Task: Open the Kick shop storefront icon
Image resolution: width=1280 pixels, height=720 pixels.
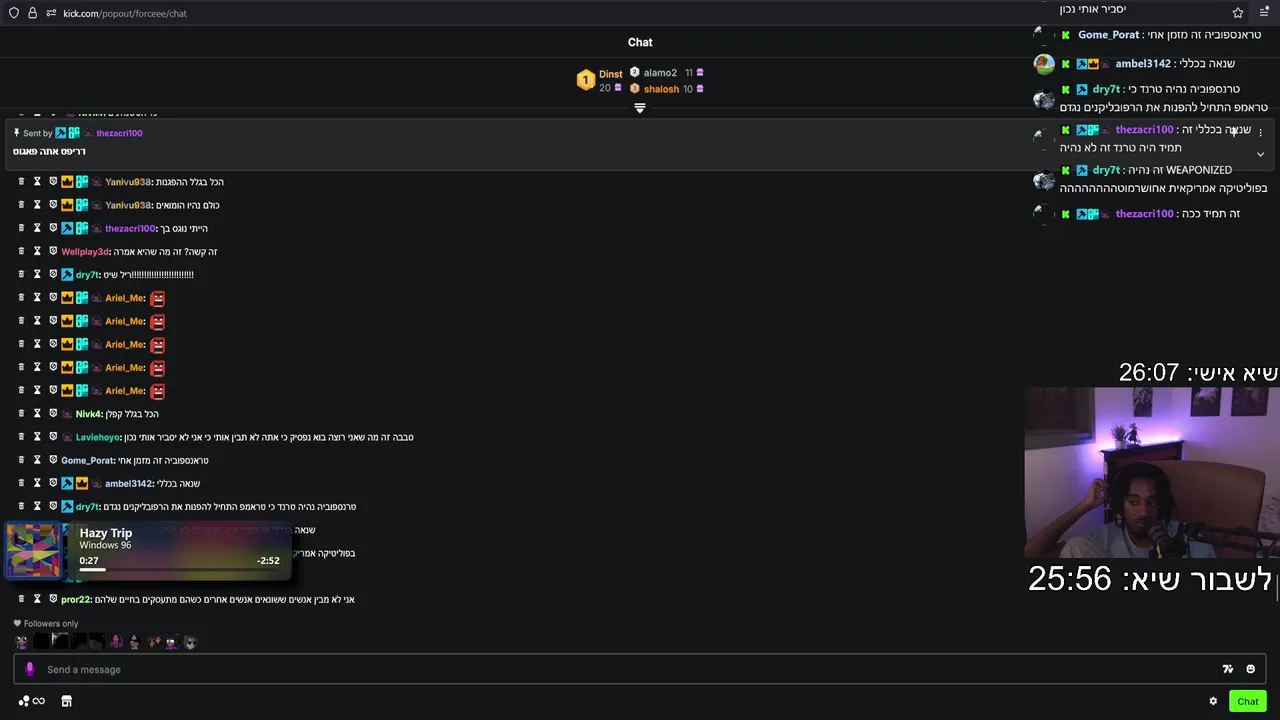Action: tap(66, 701)
